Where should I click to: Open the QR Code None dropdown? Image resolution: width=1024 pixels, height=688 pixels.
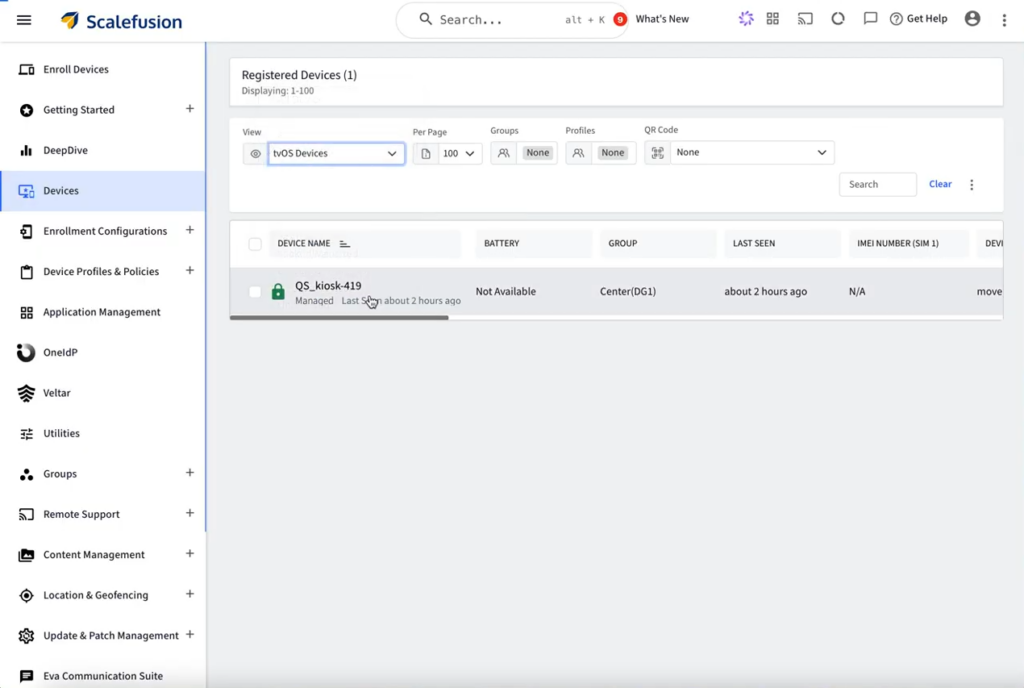tap(752, 153)
